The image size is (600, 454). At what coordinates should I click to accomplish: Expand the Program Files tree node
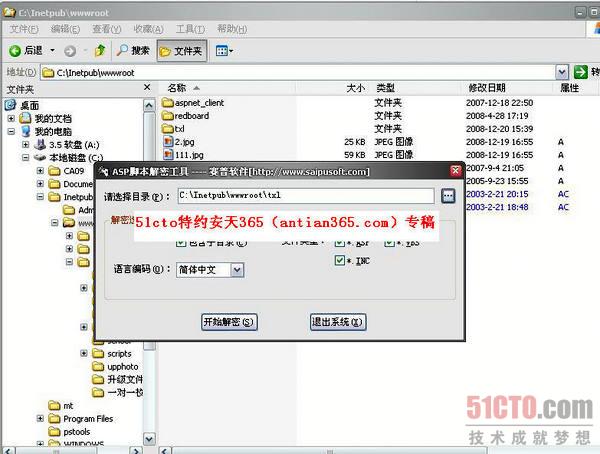pyautogui.click(x=40, y=419)
